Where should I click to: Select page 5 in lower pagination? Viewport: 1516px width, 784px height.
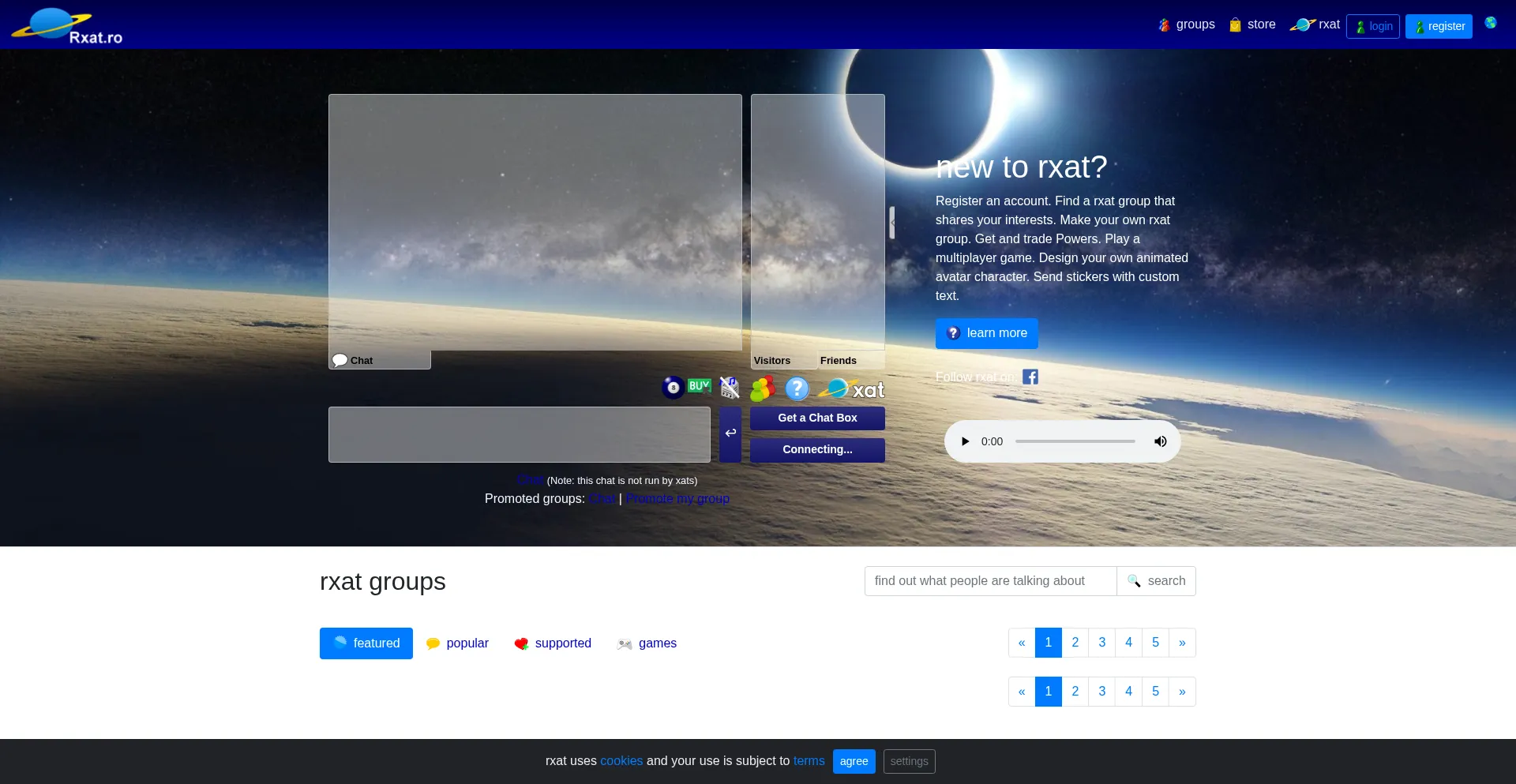[1156, 692]
